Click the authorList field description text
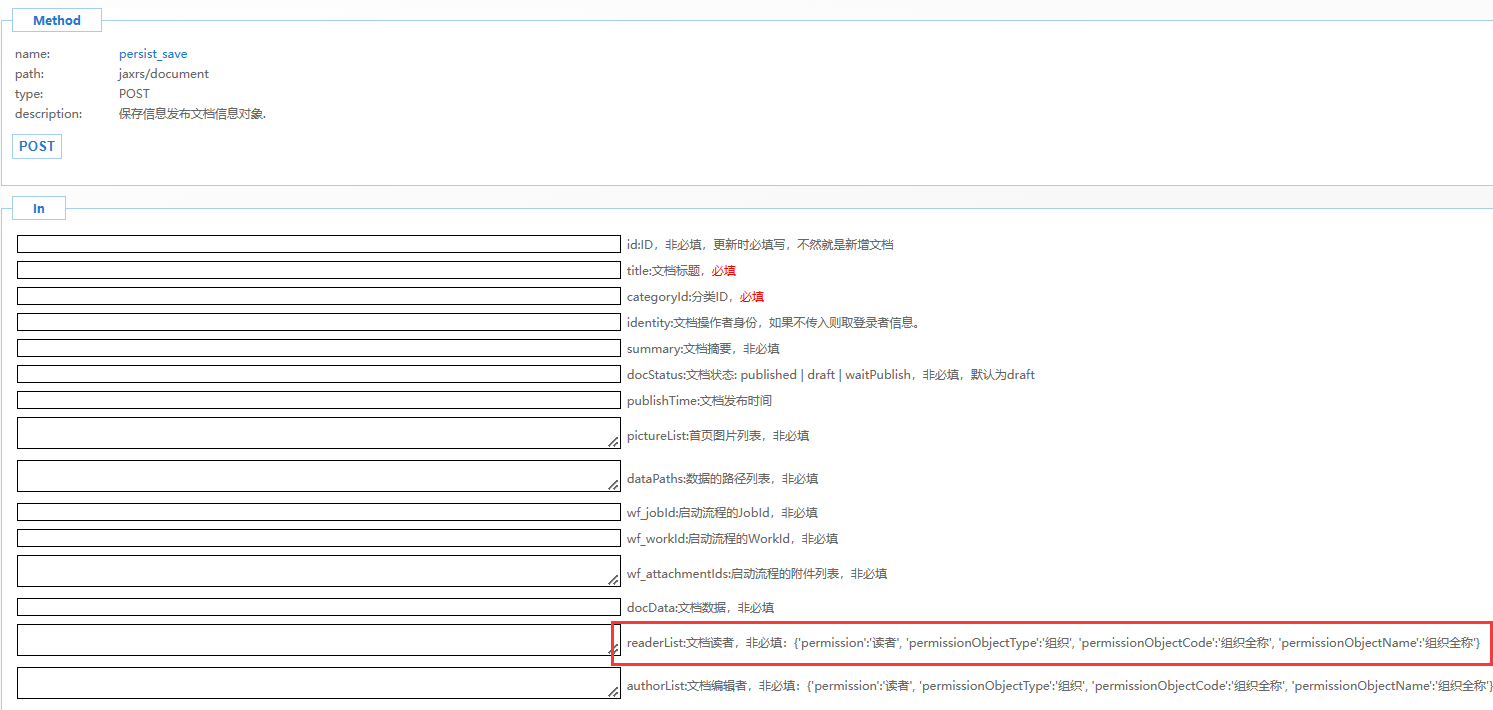The image size is (1493, 710). click(x=1060, y=686)
